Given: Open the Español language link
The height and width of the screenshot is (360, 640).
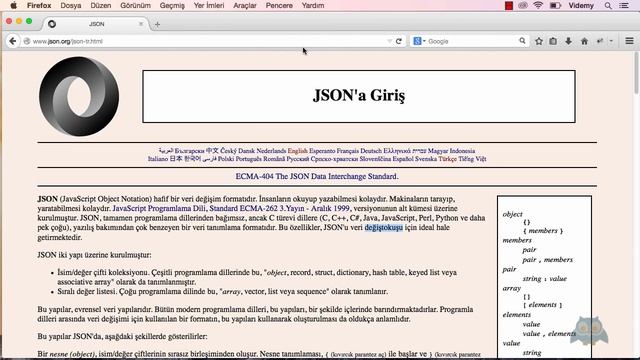Looking at the screenshot, I should click(x=403, y=159).
